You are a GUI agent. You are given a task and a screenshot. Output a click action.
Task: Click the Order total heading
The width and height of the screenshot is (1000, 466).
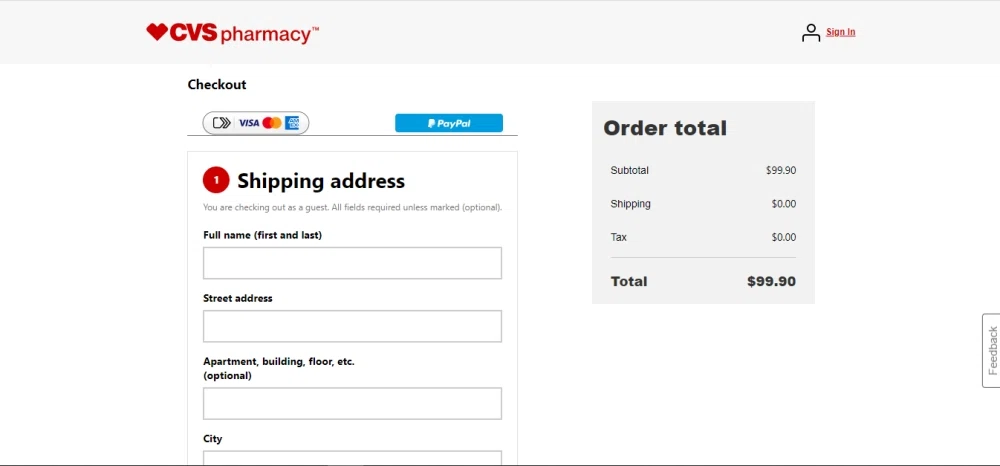coord(665,128)
